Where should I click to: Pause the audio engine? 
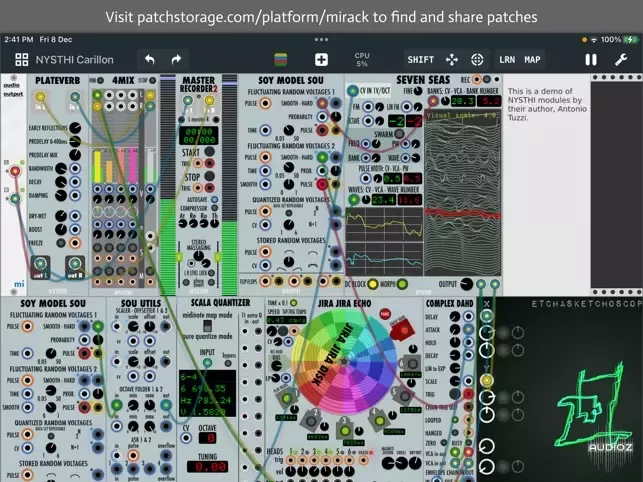[x=591, y=59]
